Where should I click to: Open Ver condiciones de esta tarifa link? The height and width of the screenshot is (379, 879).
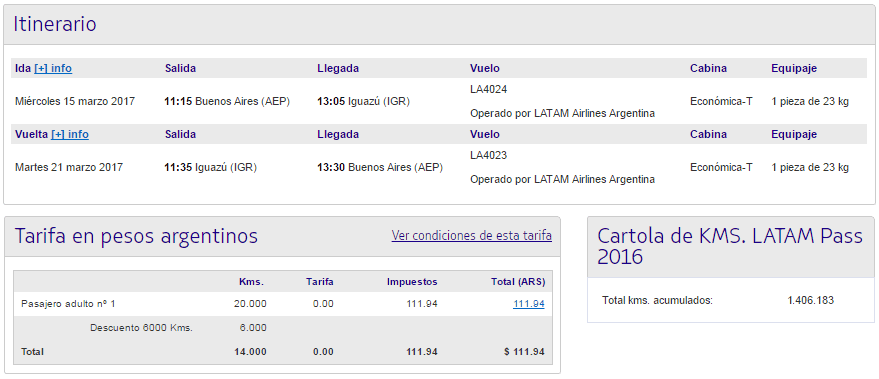[471, 235]
